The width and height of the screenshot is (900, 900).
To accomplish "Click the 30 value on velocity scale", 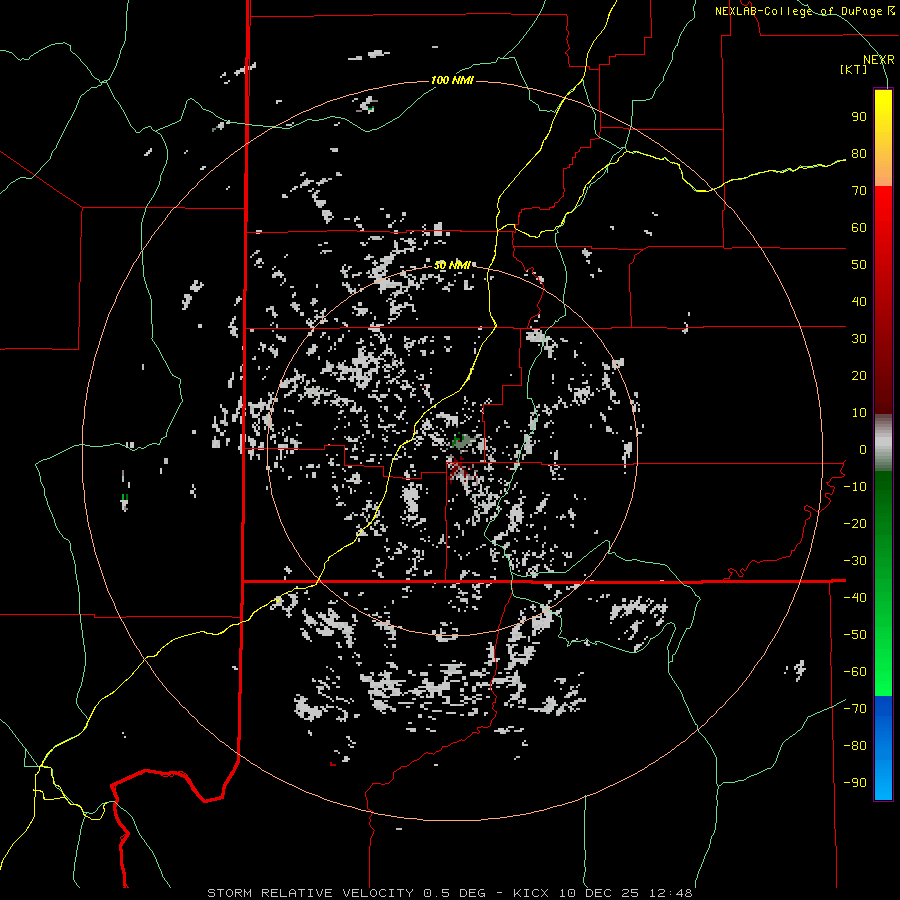I will pyautogui.click(x=859, y=339).
